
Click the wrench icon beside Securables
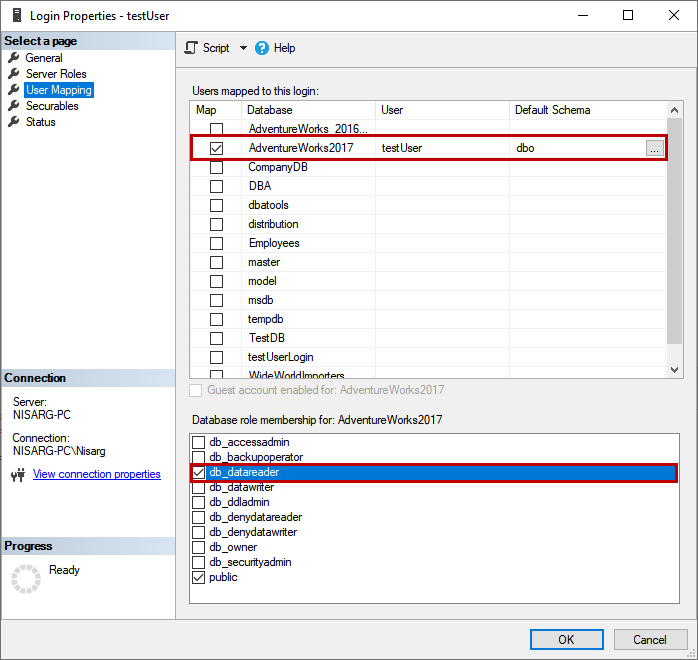pos(14,106)
